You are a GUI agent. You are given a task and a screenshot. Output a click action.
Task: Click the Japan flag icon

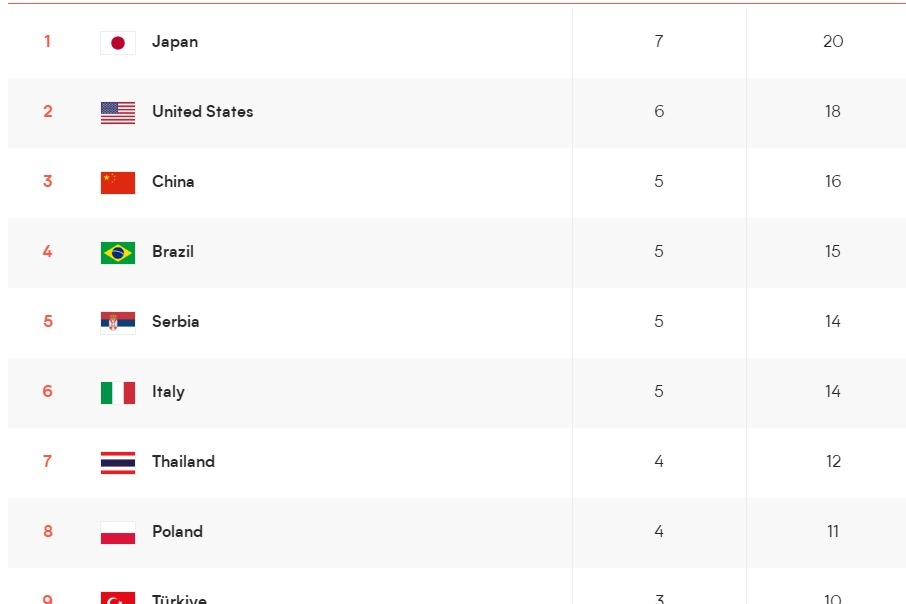click(118, 43)
